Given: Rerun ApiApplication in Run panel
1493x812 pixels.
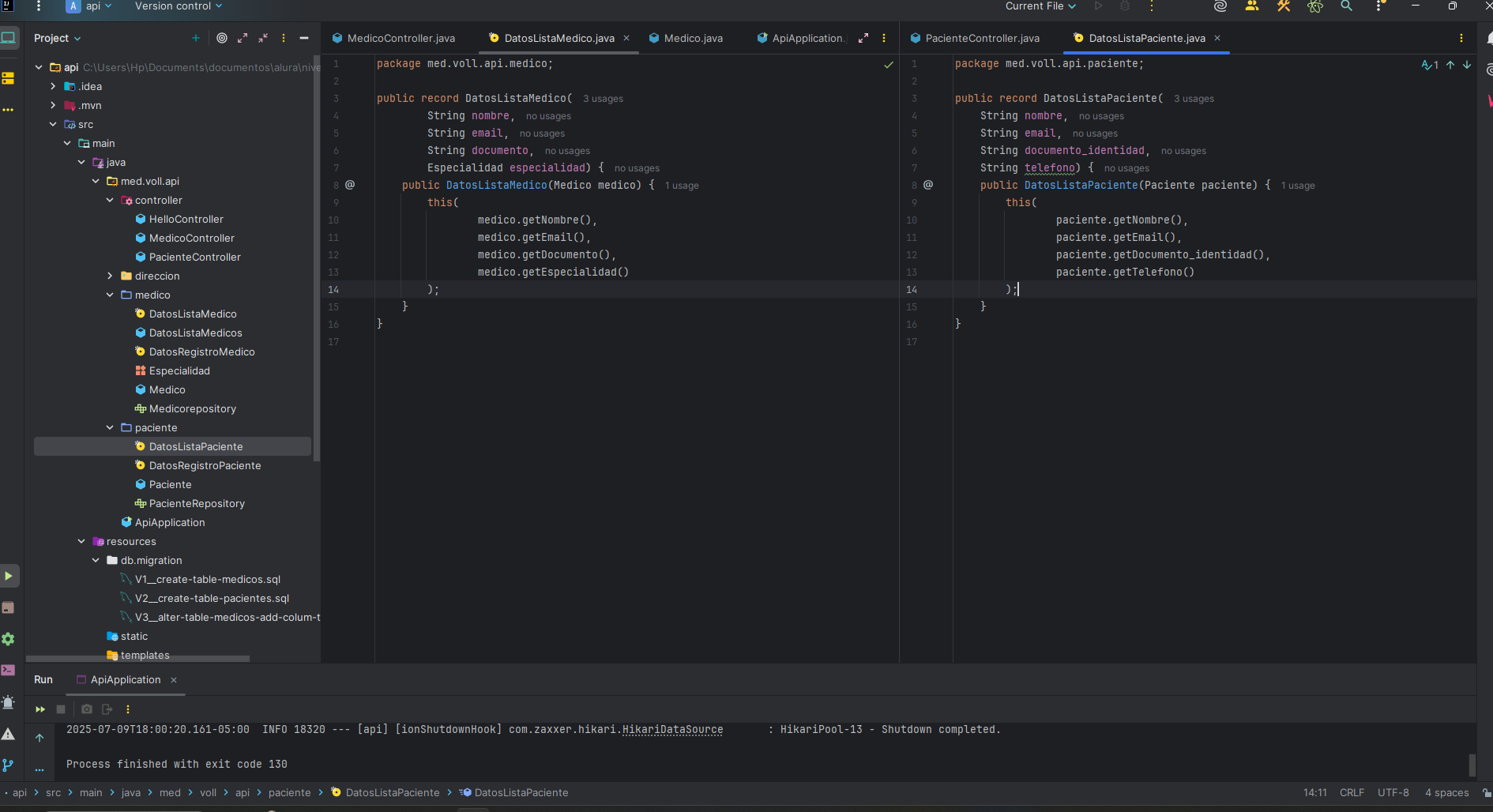Looking at the screenshot, I should pyautogui.click(x=40, y=709).
